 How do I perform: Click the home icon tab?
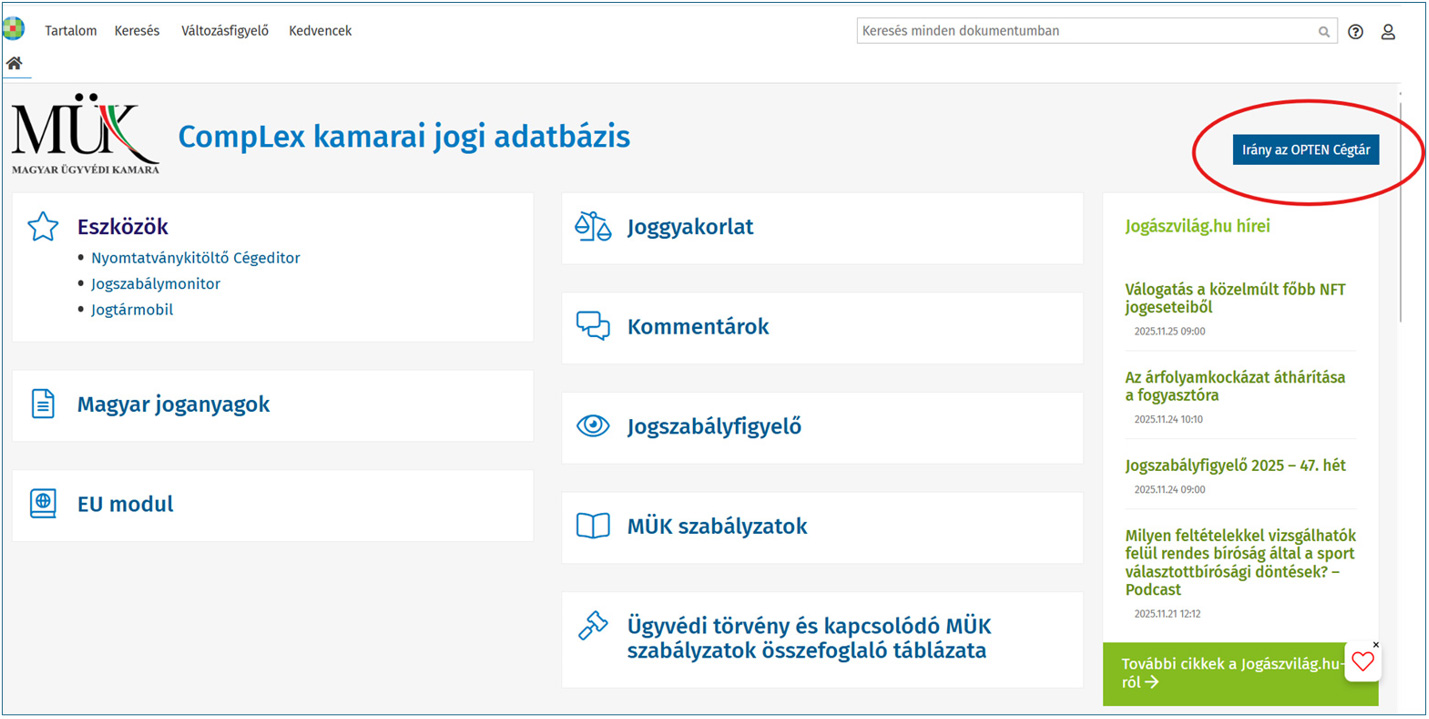(14, 63)
